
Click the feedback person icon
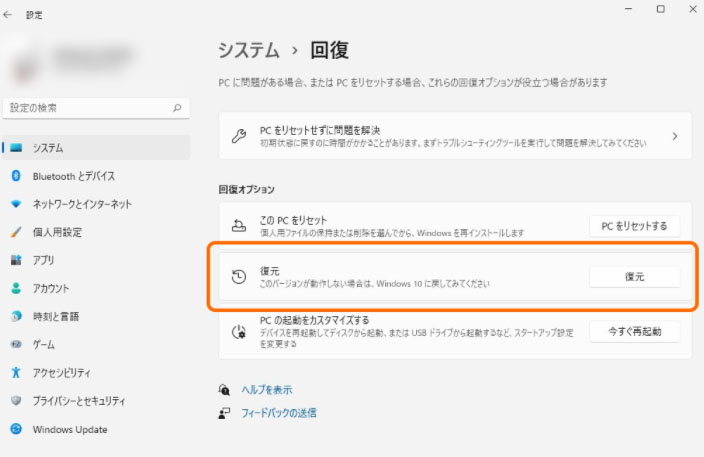pos(224,413)
